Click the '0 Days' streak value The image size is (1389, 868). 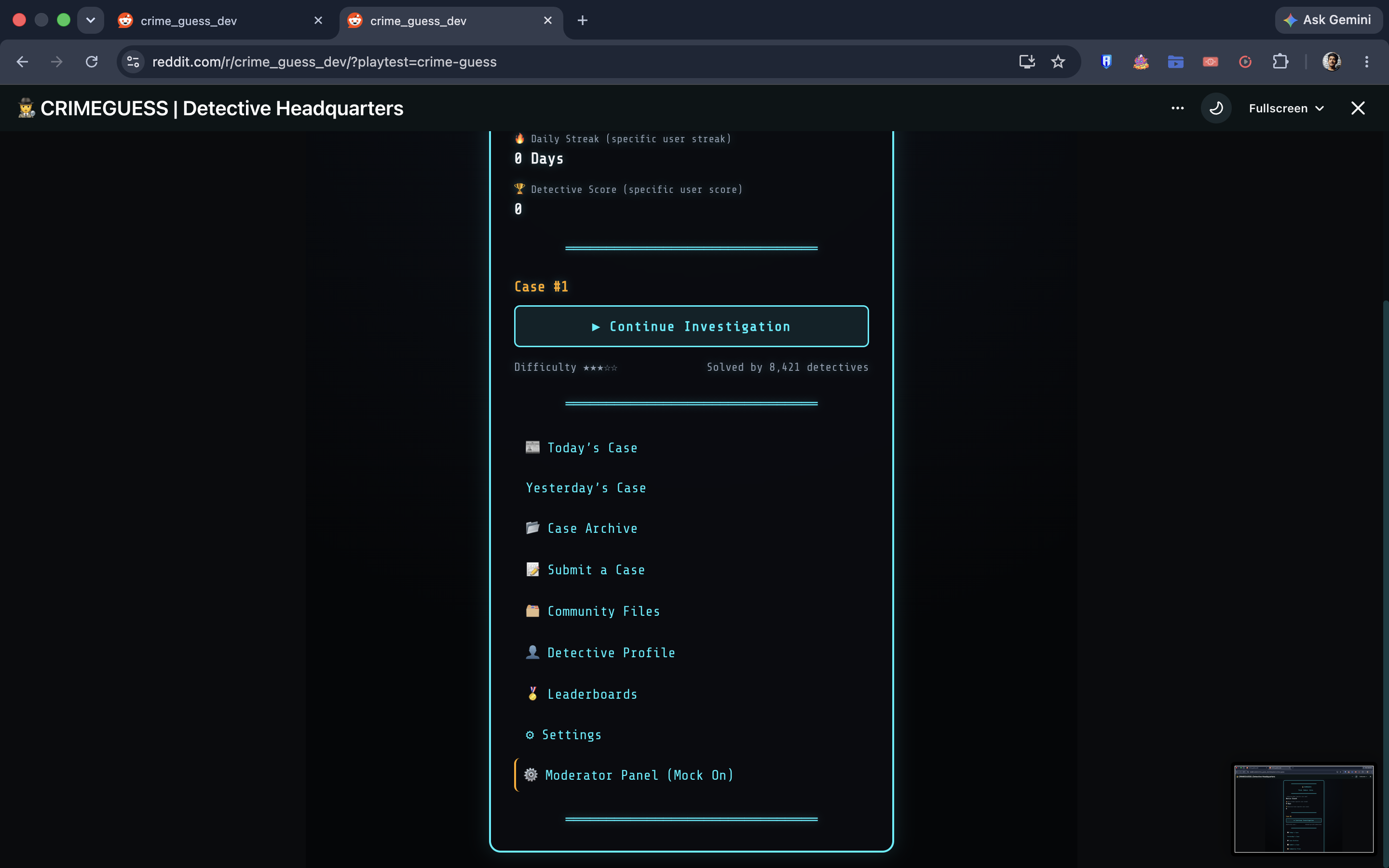point(539,159)
